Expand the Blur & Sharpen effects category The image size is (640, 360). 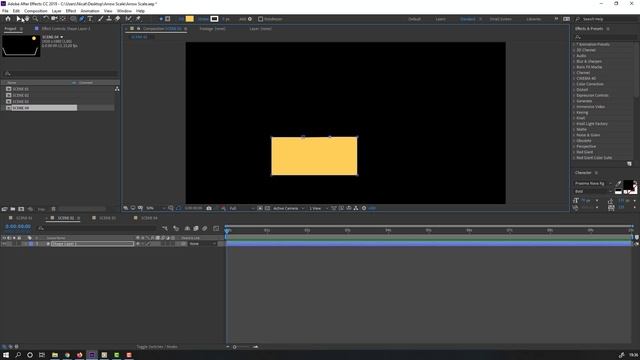(x=574, y=61)
